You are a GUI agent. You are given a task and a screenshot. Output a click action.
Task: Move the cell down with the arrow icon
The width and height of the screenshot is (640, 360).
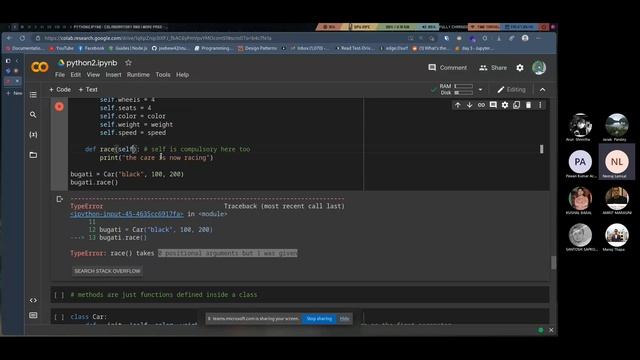pos(469,105)
